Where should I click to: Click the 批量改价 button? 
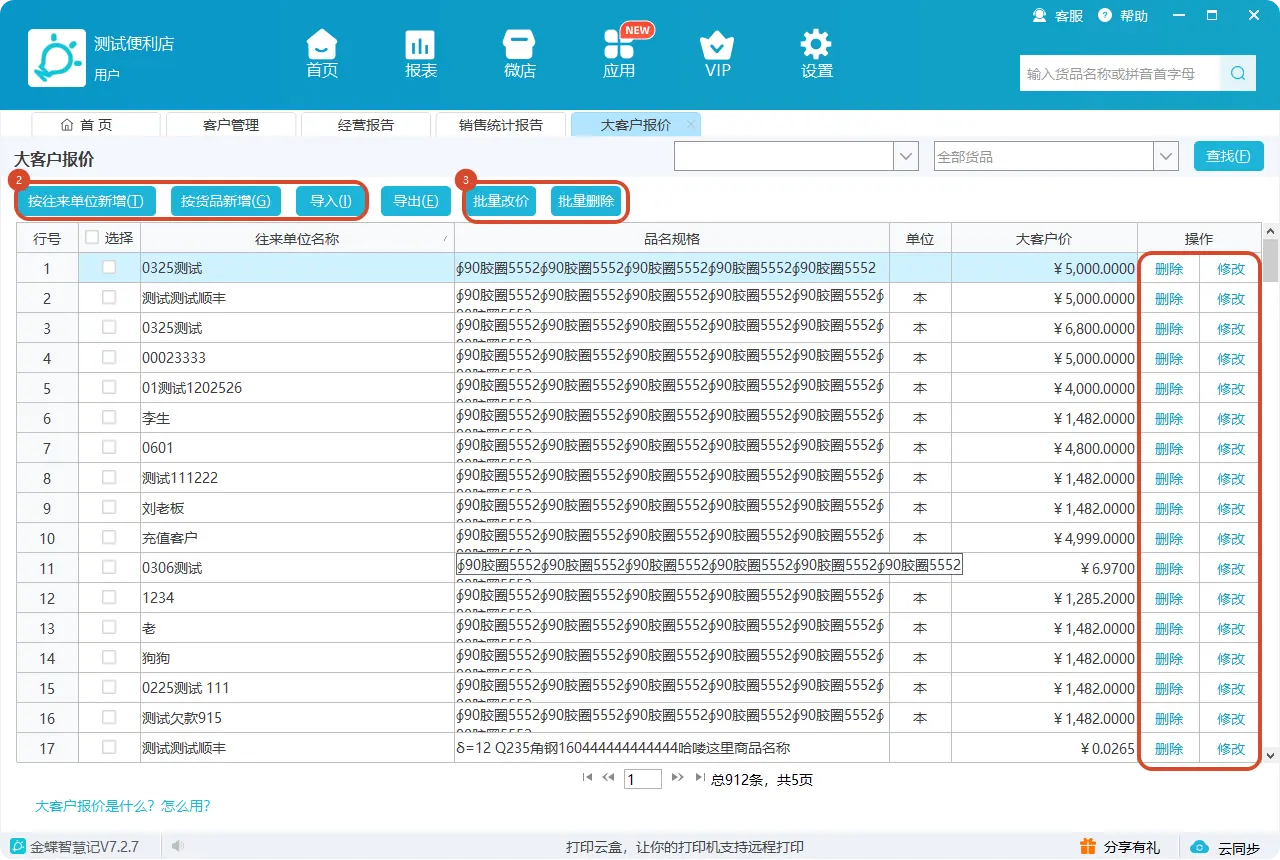coord(501,201)
